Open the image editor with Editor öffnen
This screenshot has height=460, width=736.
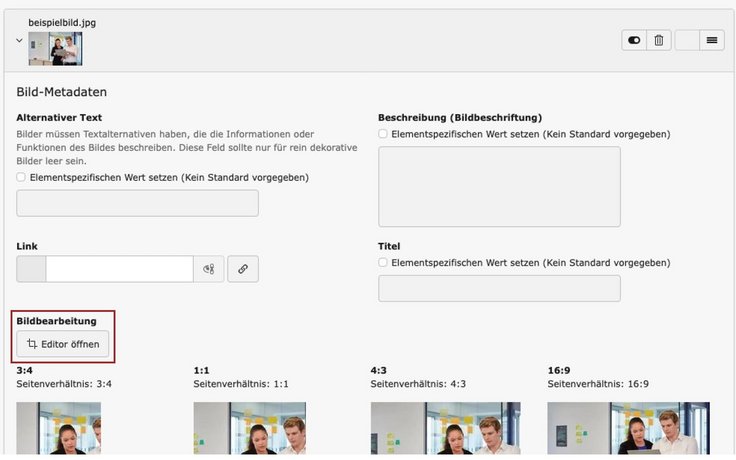[63, 344]
